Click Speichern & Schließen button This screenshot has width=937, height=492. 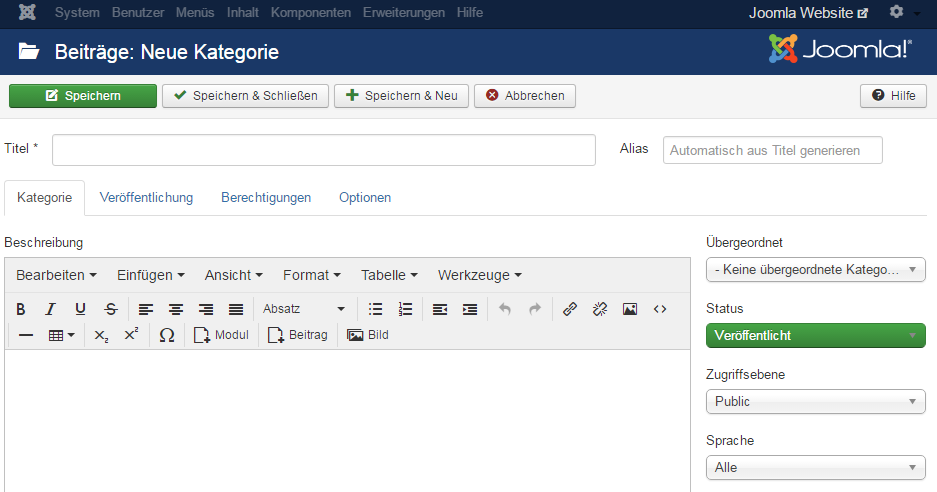click(x=246, y=96)
